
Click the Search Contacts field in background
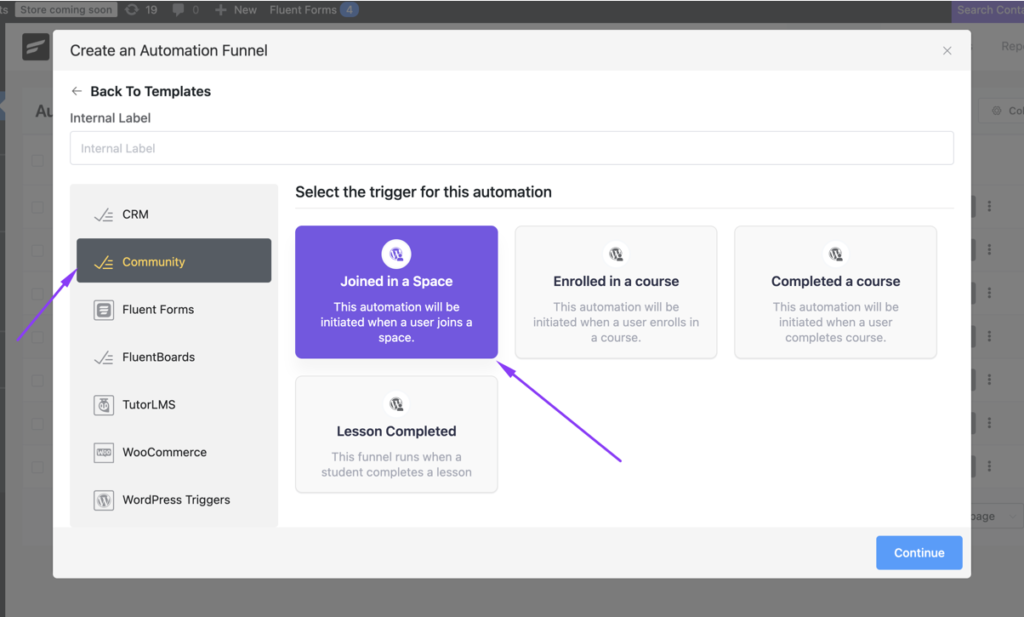click(988, 10)
